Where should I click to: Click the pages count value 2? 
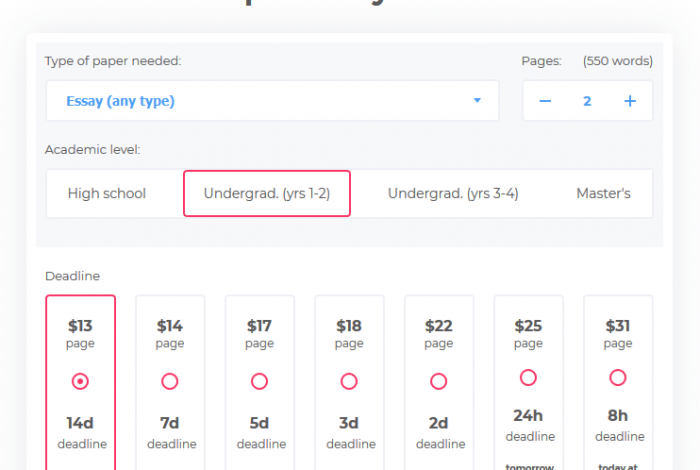click(x=587, y=101)
